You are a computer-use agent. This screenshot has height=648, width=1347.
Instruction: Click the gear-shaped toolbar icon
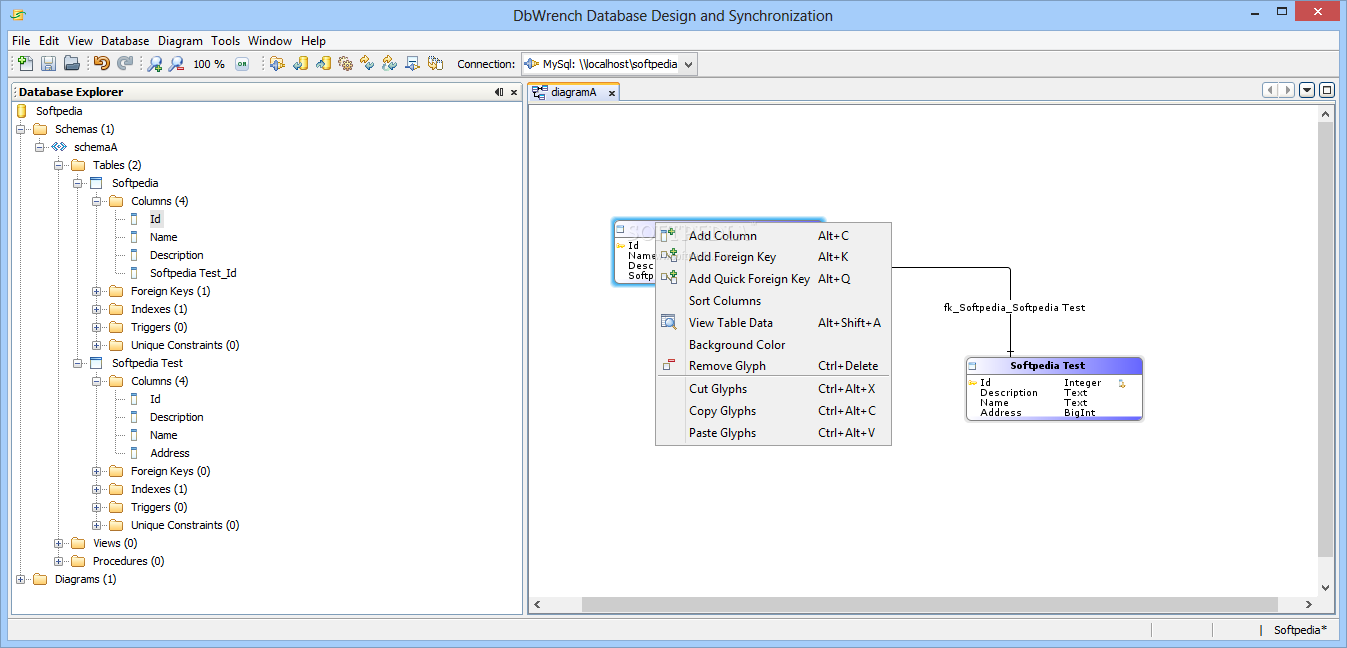345,64
